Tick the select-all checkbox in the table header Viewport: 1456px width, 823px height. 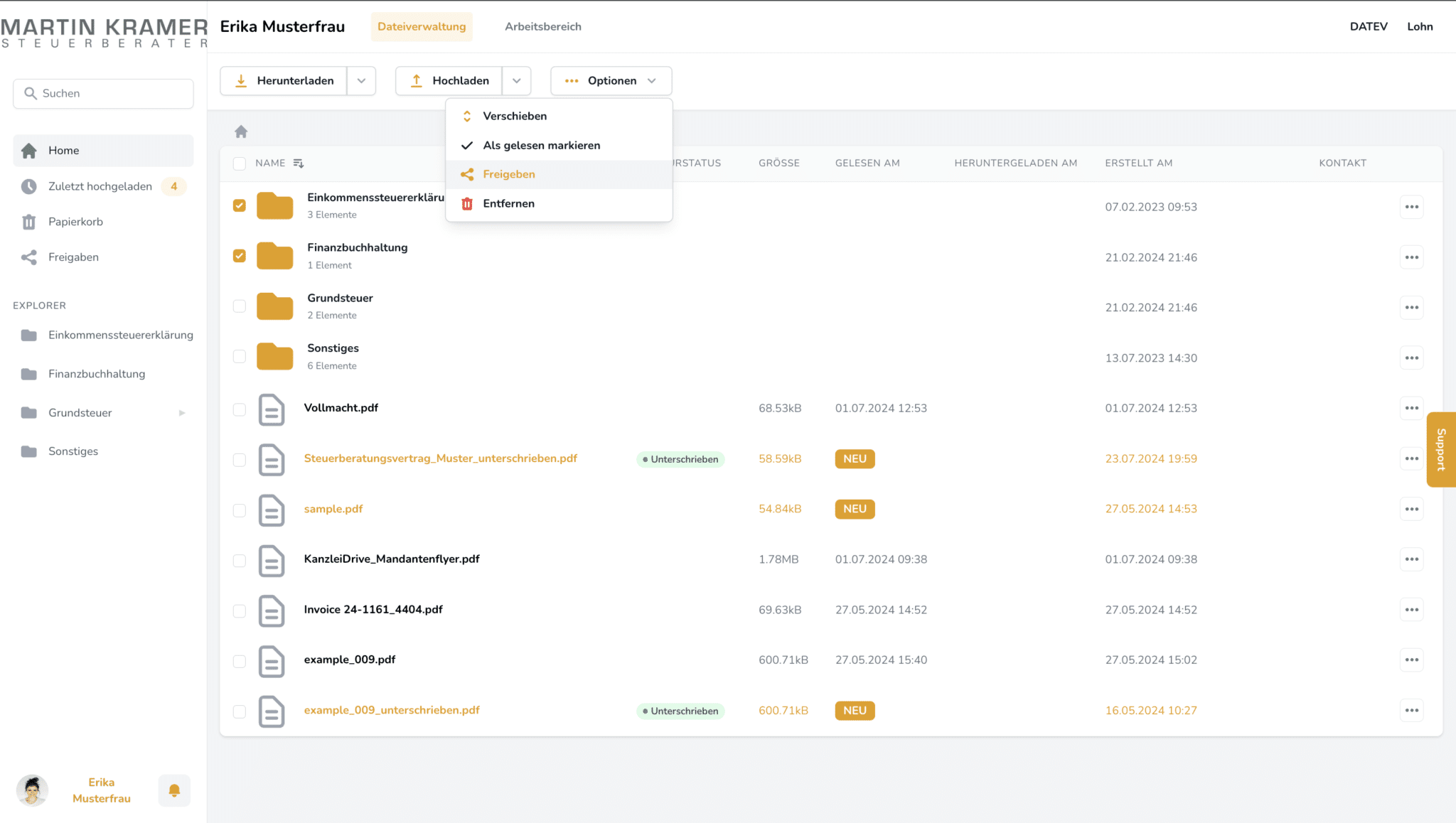[240, 163]
